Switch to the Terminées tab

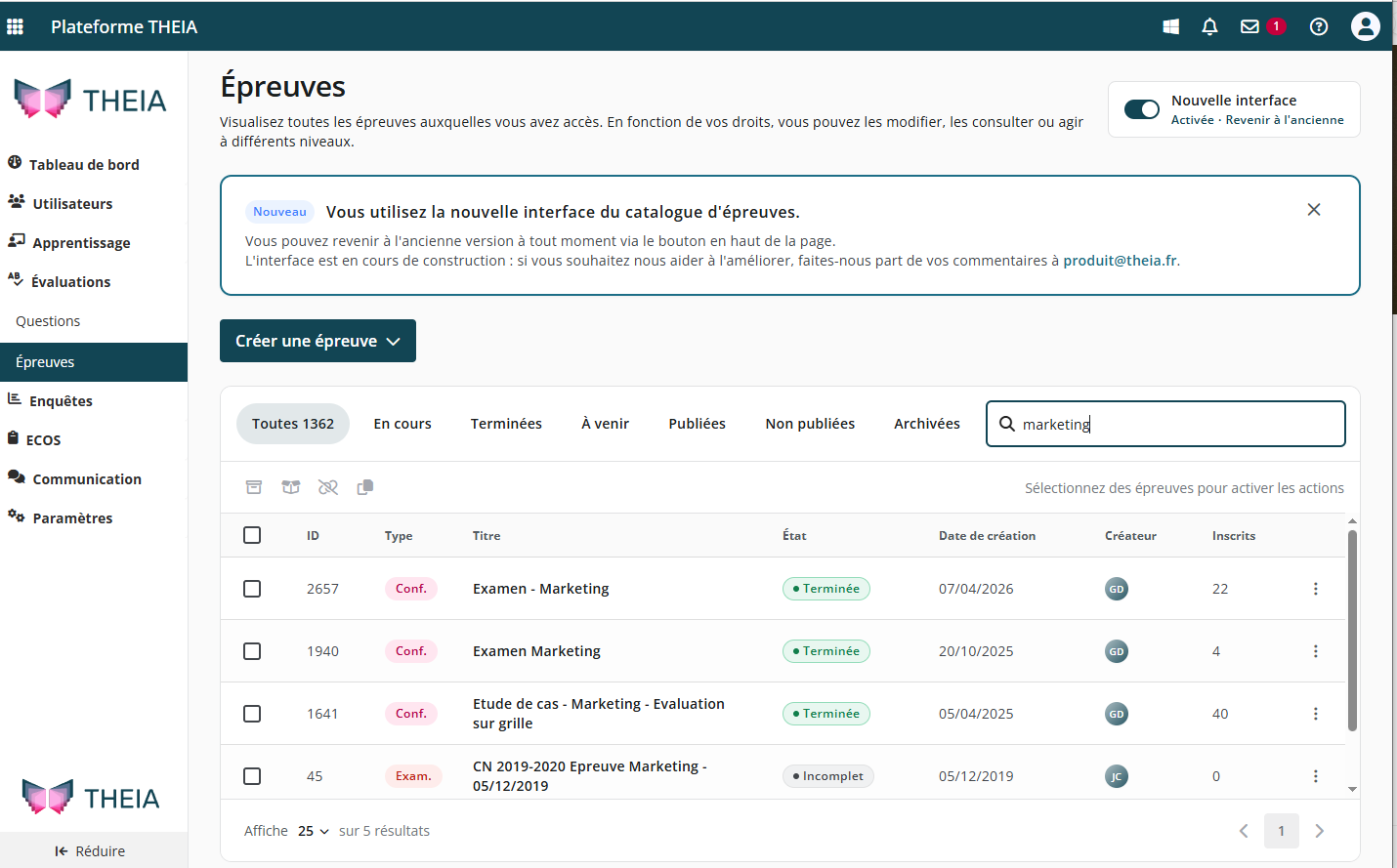(506, 424)
